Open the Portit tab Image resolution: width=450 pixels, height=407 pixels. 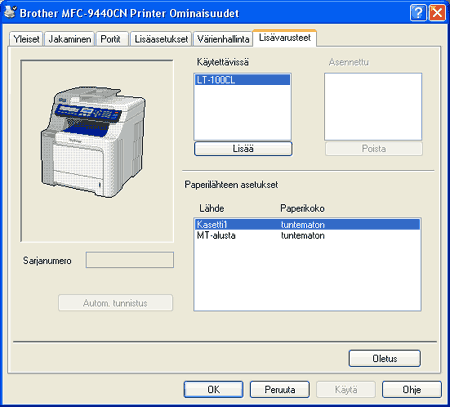click(x=111, y=39)
